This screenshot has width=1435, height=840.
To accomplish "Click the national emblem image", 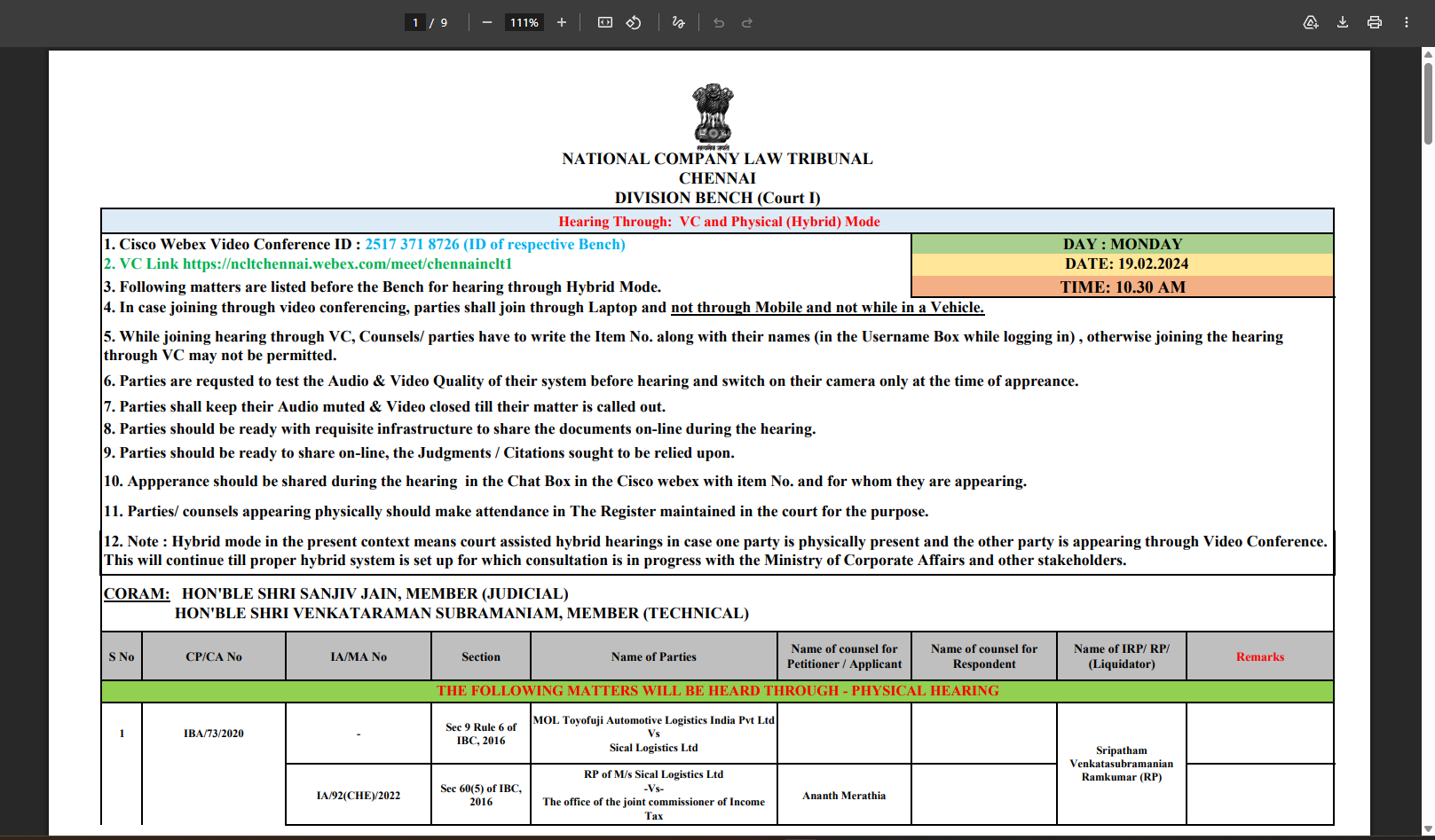I will [x=714, y=116].
